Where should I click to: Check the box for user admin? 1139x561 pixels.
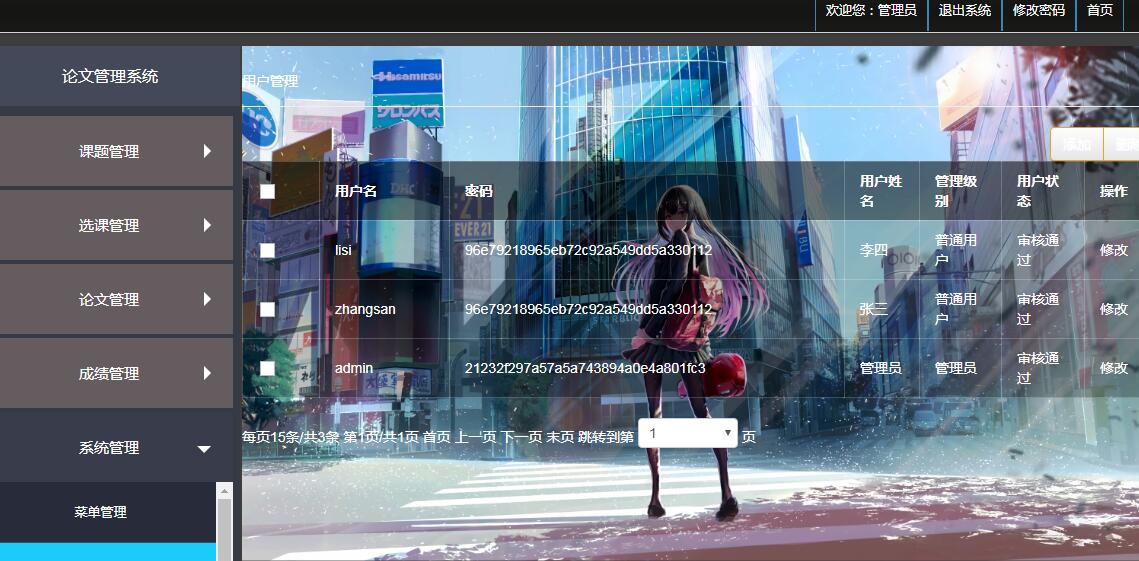[267, 368]
